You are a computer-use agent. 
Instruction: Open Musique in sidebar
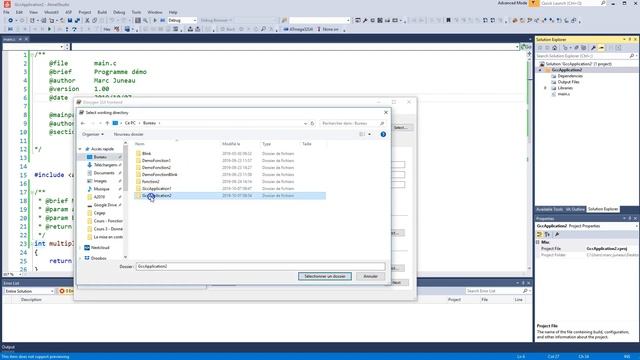coord(101,189)
